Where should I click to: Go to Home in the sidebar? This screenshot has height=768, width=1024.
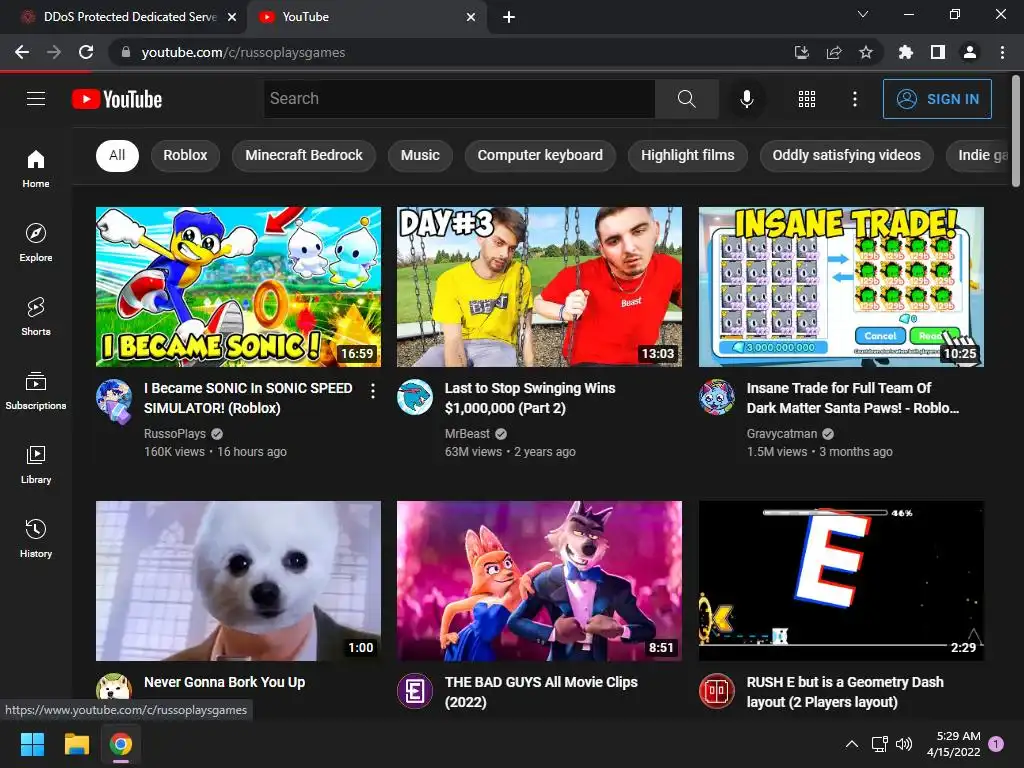(36, 168)
